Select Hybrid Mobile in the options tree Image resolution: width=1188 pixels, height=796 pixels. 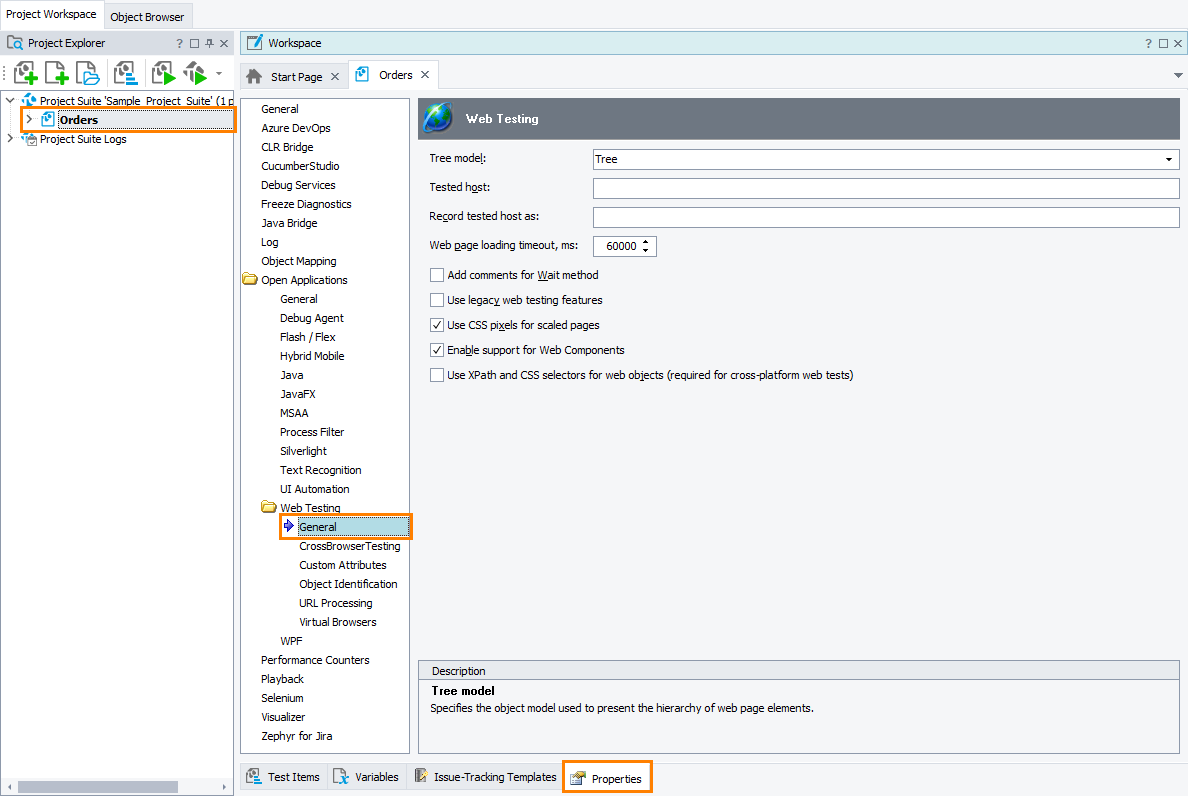click(x=312, y=356)
